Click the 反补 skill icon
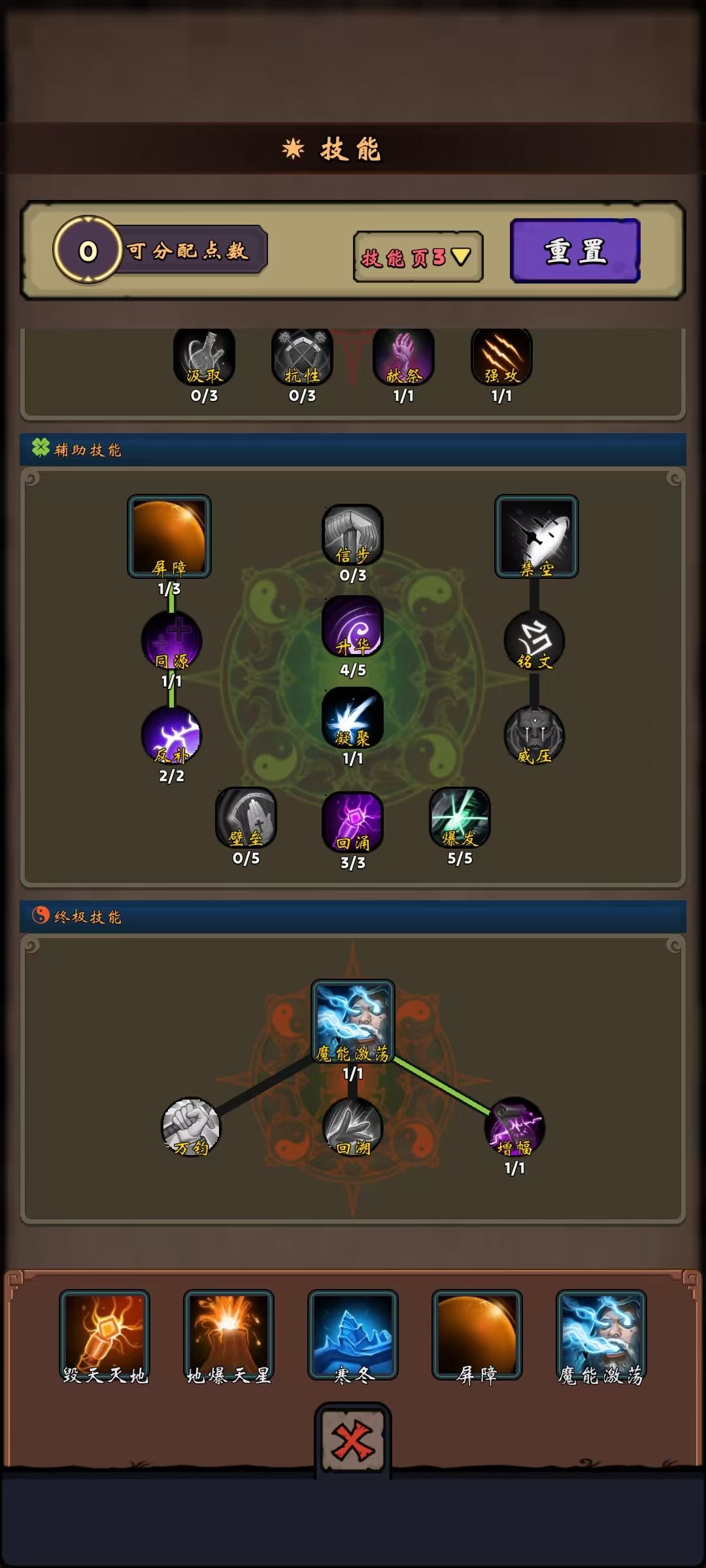 pyautogui.click(x=171, y=736)
